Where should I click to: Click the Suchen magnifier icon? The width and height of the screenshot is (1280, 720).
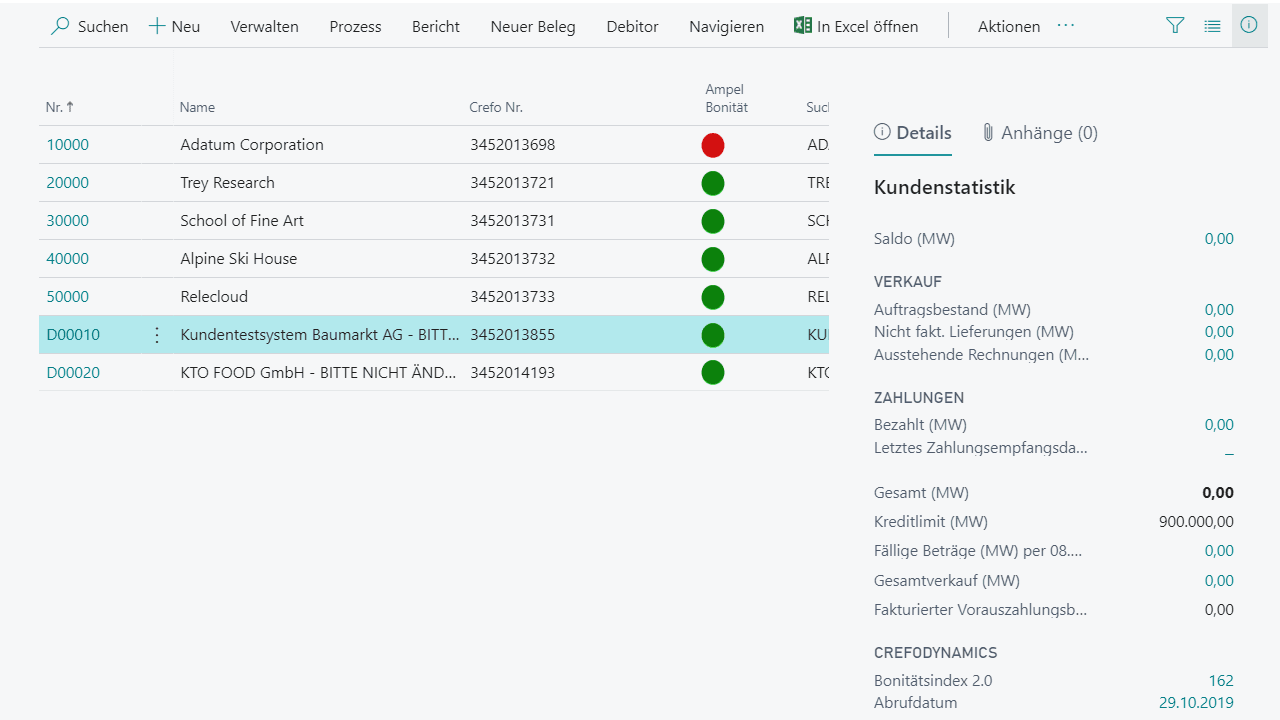(x=60, y=26)
